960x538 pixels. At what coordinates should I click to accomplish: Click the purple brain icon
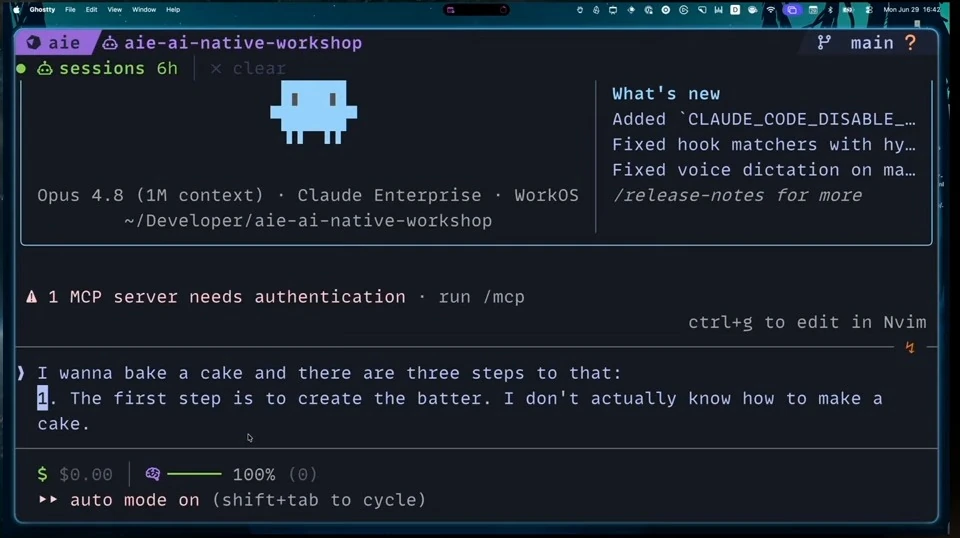point(152,474)
